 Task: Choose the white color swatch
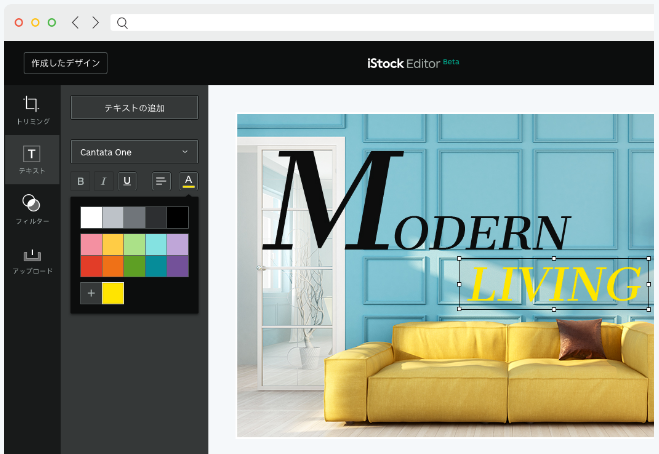91,217
